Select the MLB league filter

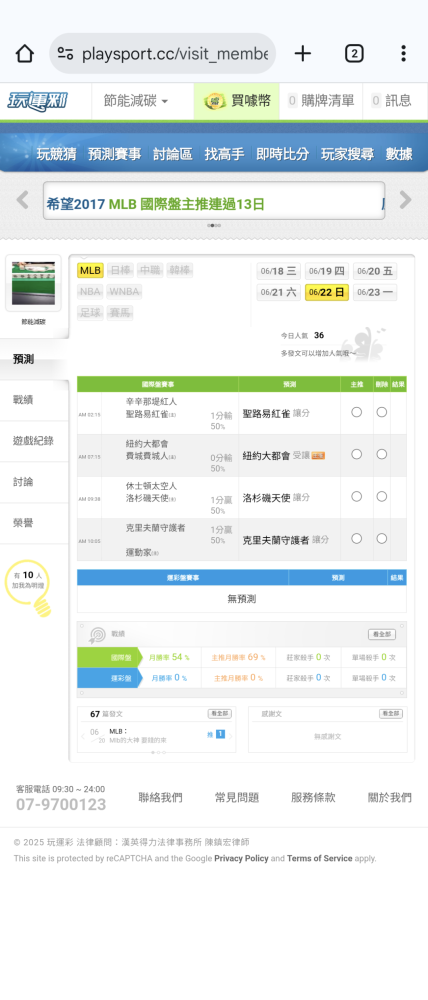(91, 270)
